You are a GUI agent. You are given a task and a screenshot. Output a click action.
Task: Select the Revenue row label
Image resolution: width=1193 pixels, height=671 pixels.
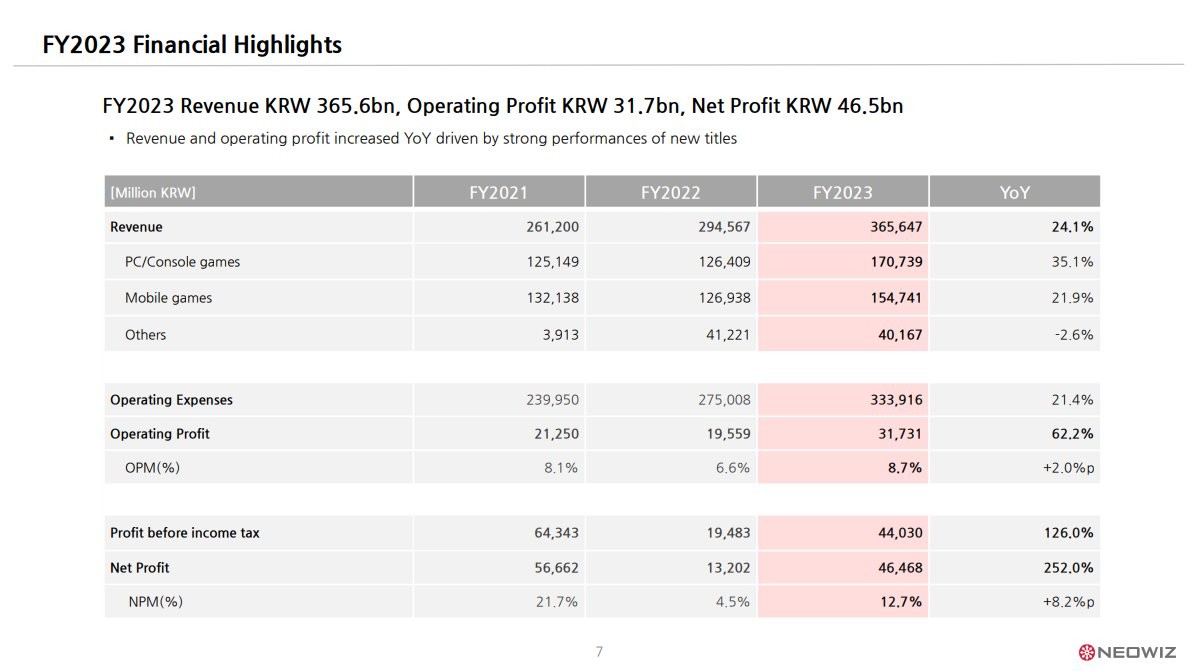click(136, 227)
